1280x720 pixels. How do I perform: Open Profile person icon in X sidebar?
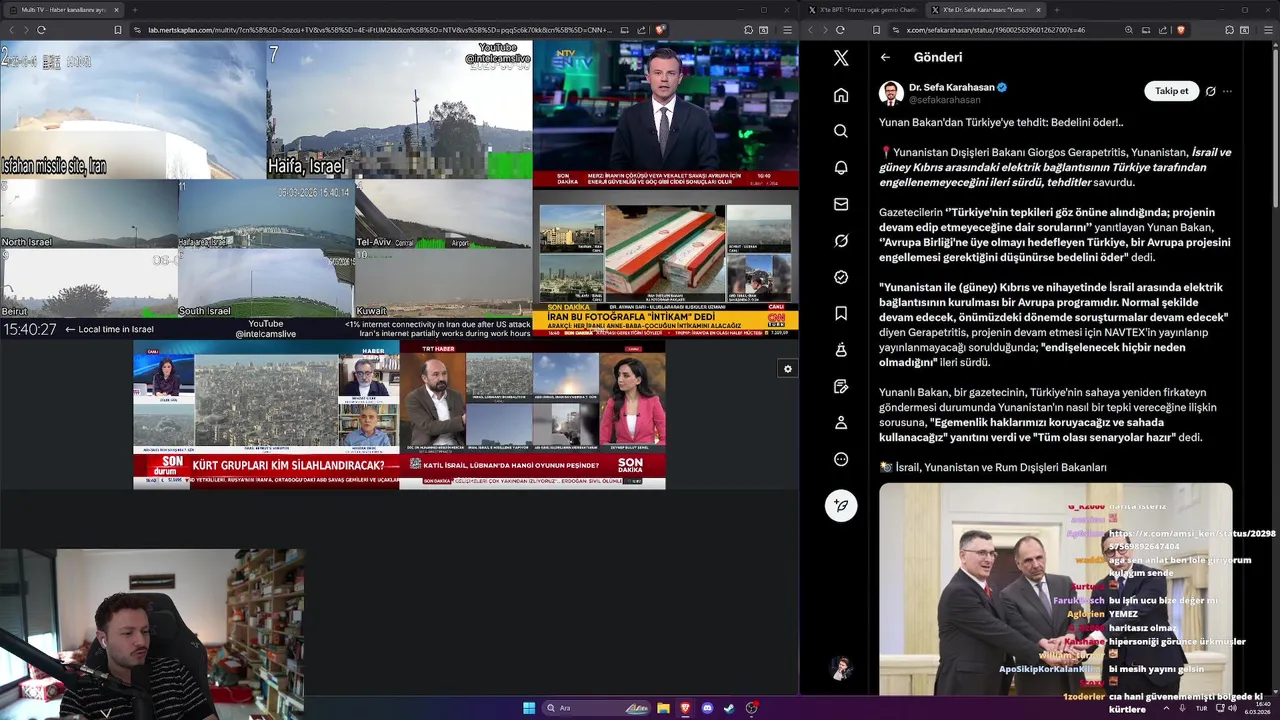[841, 423]
